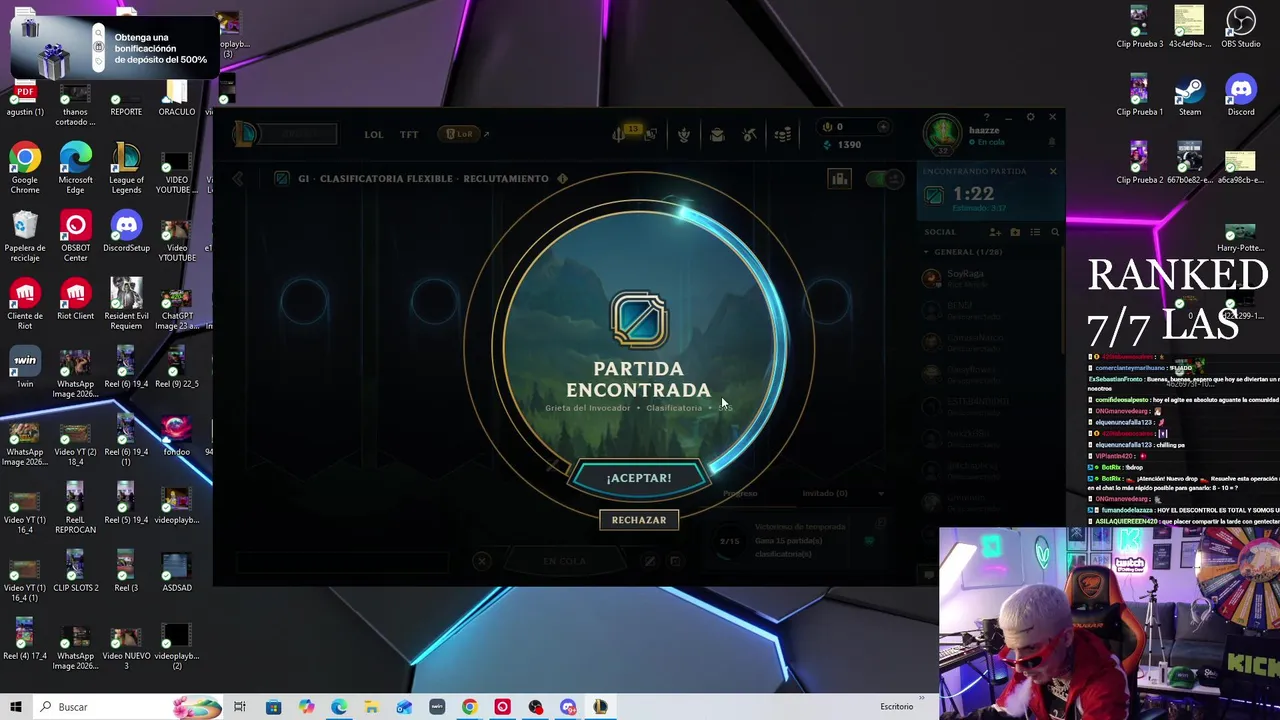Open the Collection icon in League header

[717, 135]
